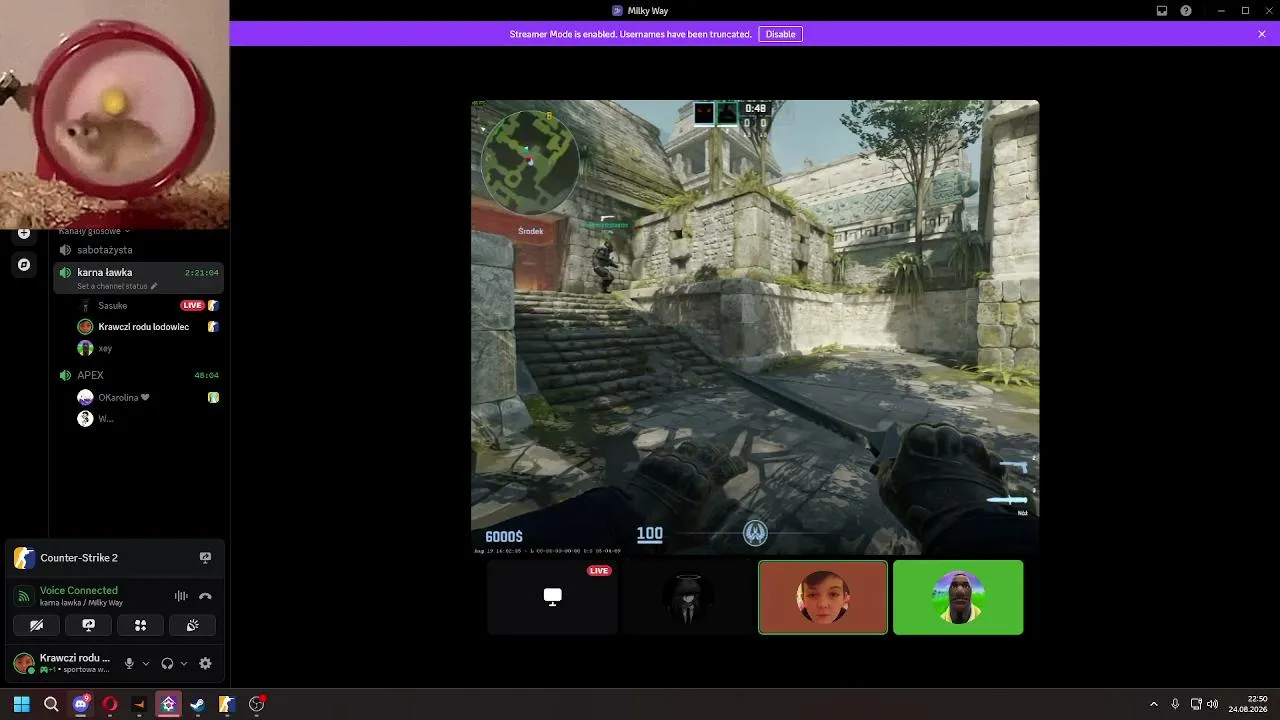Open the Help question mark icon

[1186, 11]
